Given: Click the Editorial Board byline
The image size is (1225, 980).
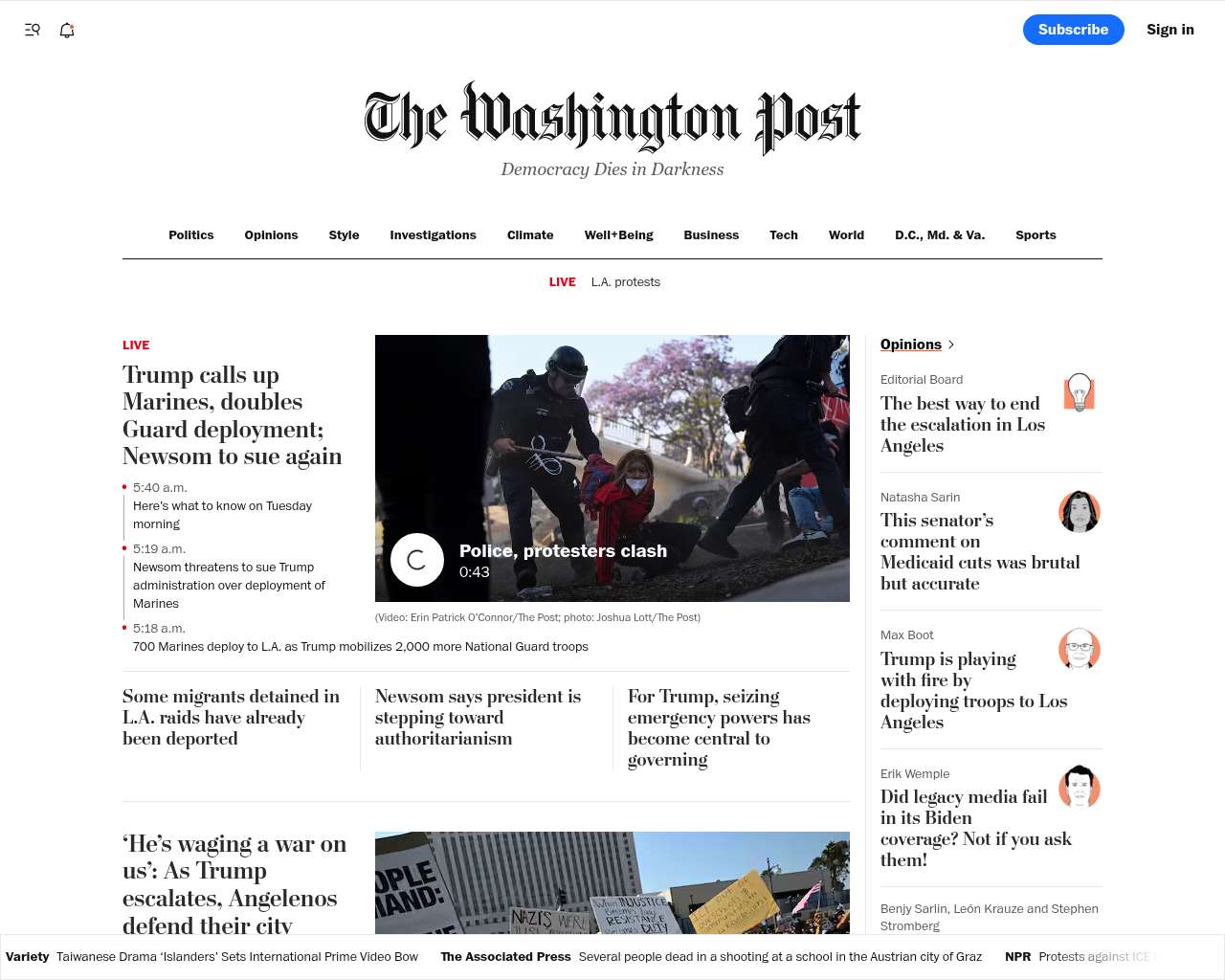Looking at the screenshot, I should (922, 380).
